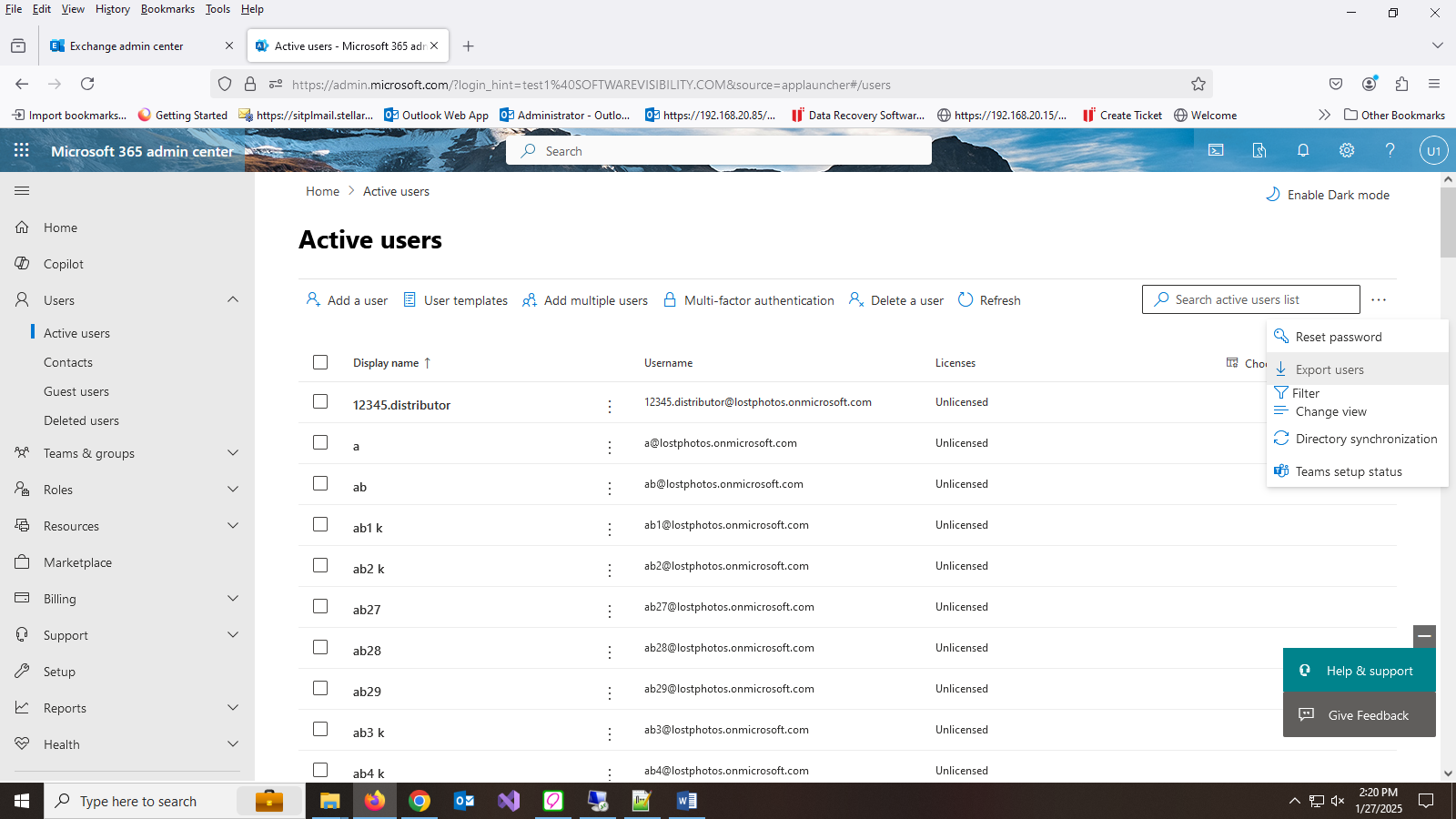Open the app launcher waffle icon
The width and height of the screenshot is (1456, 819).
coord(22,150)
